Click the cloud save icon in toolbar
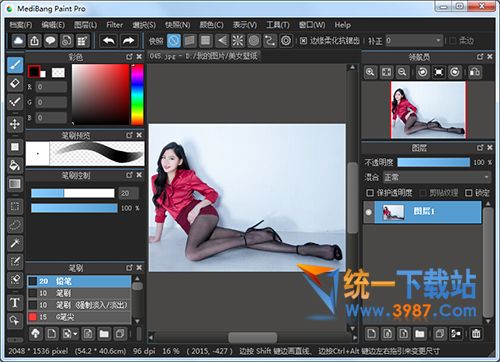This screenshot has width=500, height=362. [x=19, y=41]
